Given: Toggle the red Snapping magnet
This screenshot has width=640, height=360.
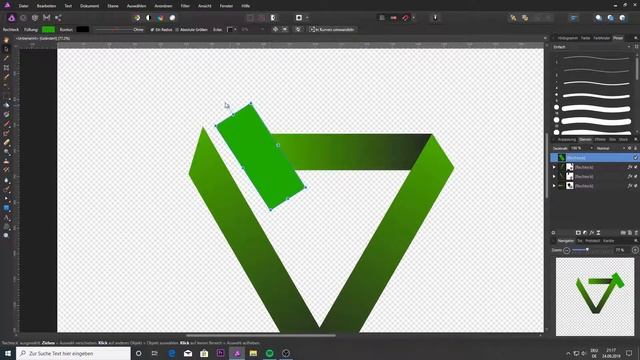Looking at the screenshot, I should point(405,18).
